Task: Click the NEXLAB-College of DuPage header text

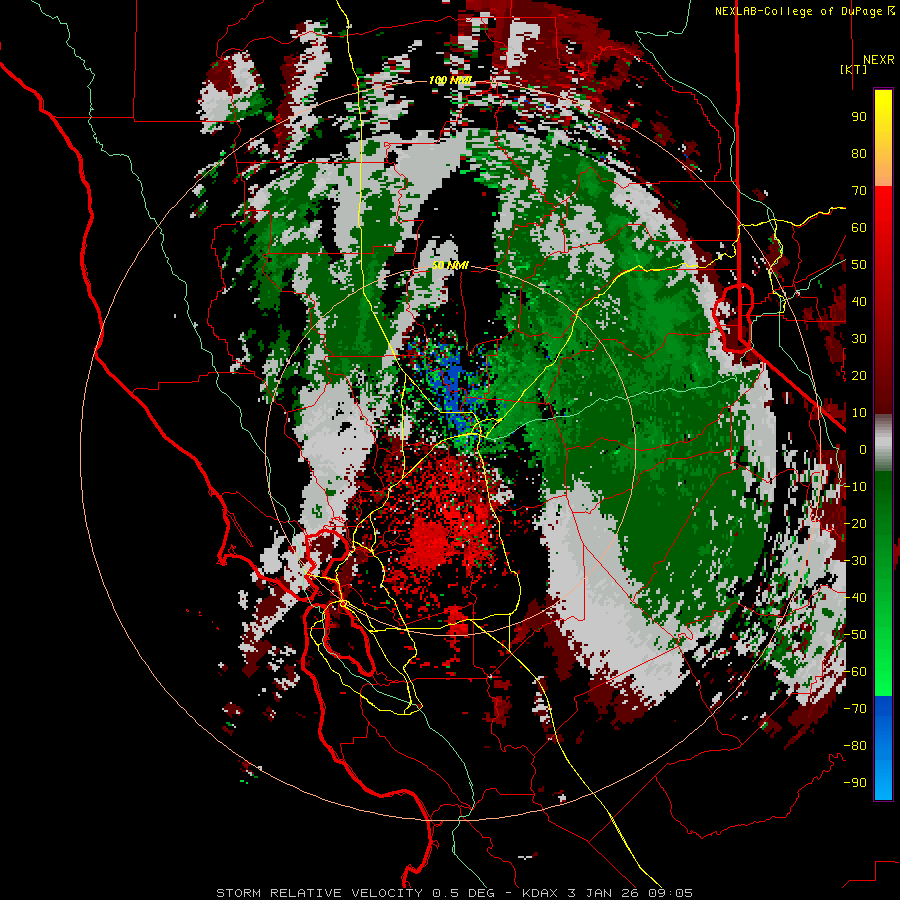Action: point(801,11)
